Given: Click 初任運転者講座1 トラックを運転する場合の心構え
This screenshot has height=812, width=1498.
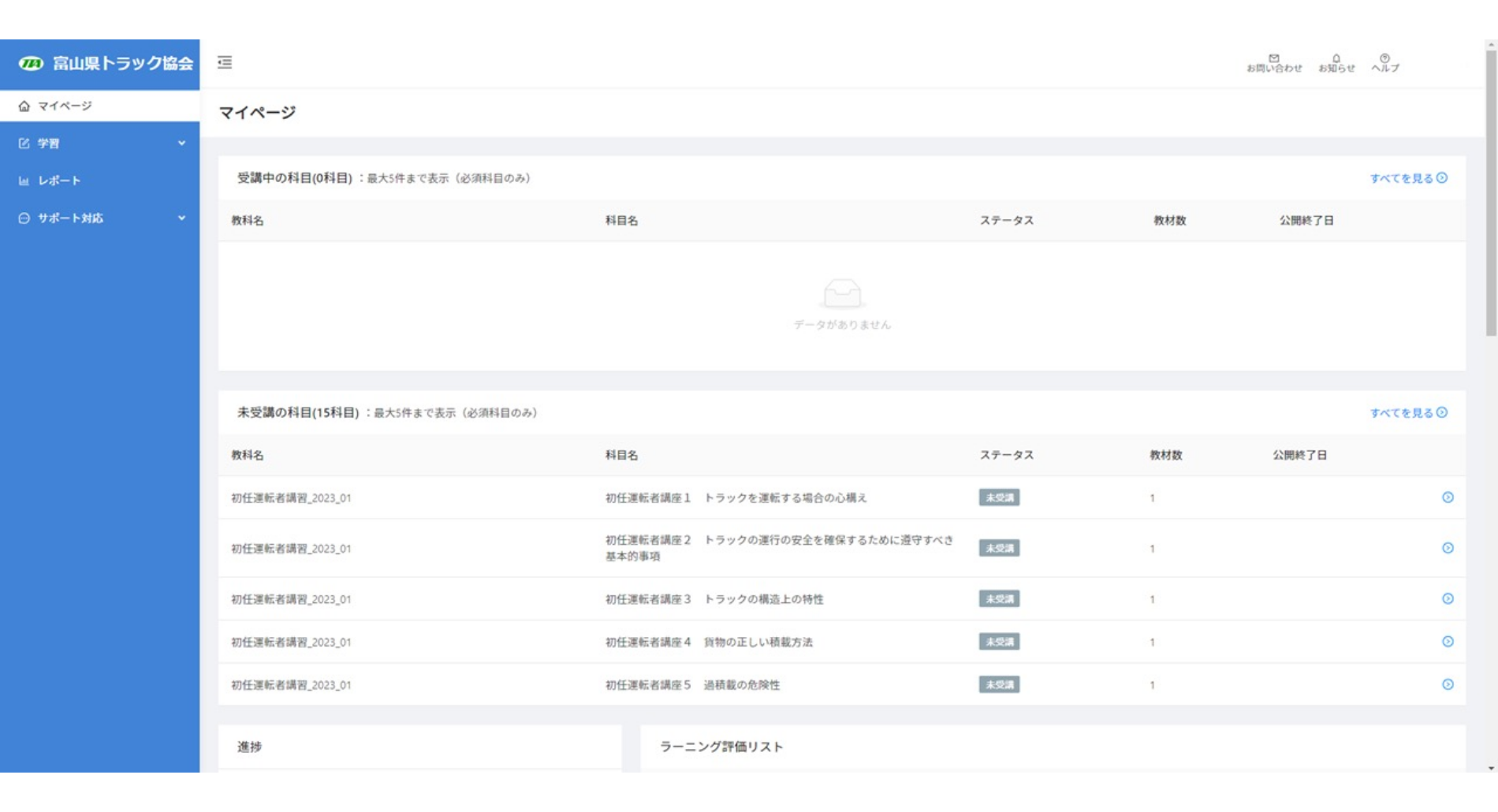Looking at the screenshot, I should [x=736, y=498].
